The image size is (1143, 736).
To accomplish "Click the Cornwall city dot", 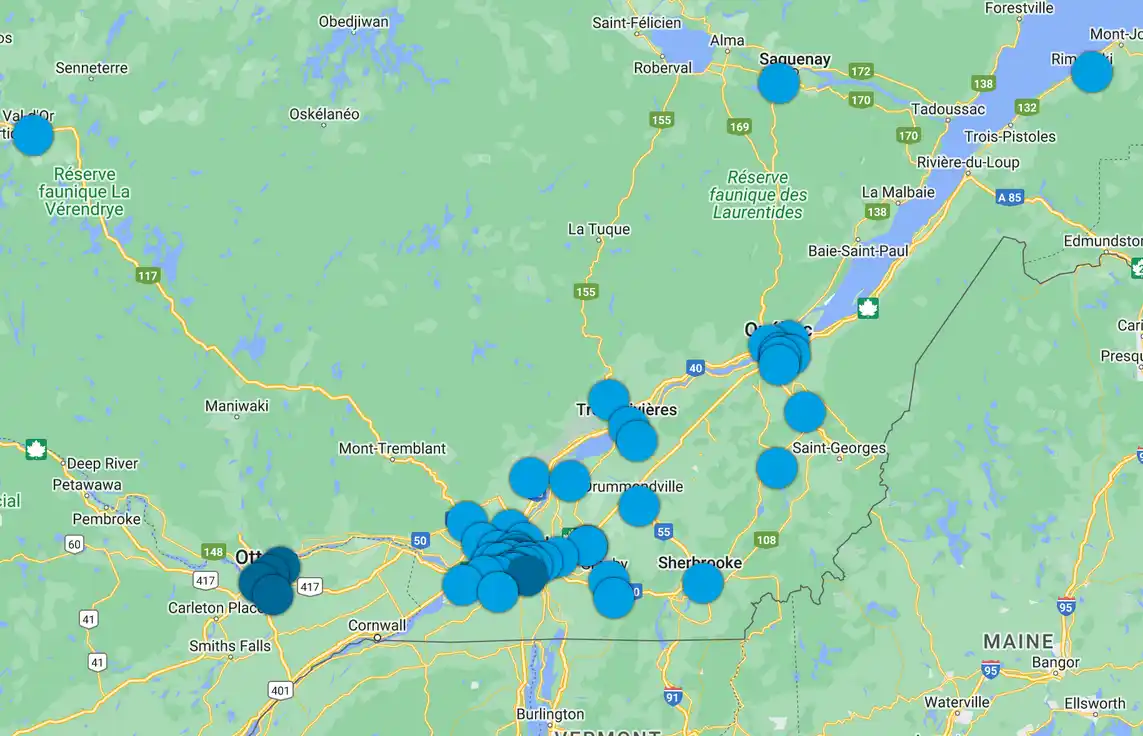I will (x=378, y=637).
